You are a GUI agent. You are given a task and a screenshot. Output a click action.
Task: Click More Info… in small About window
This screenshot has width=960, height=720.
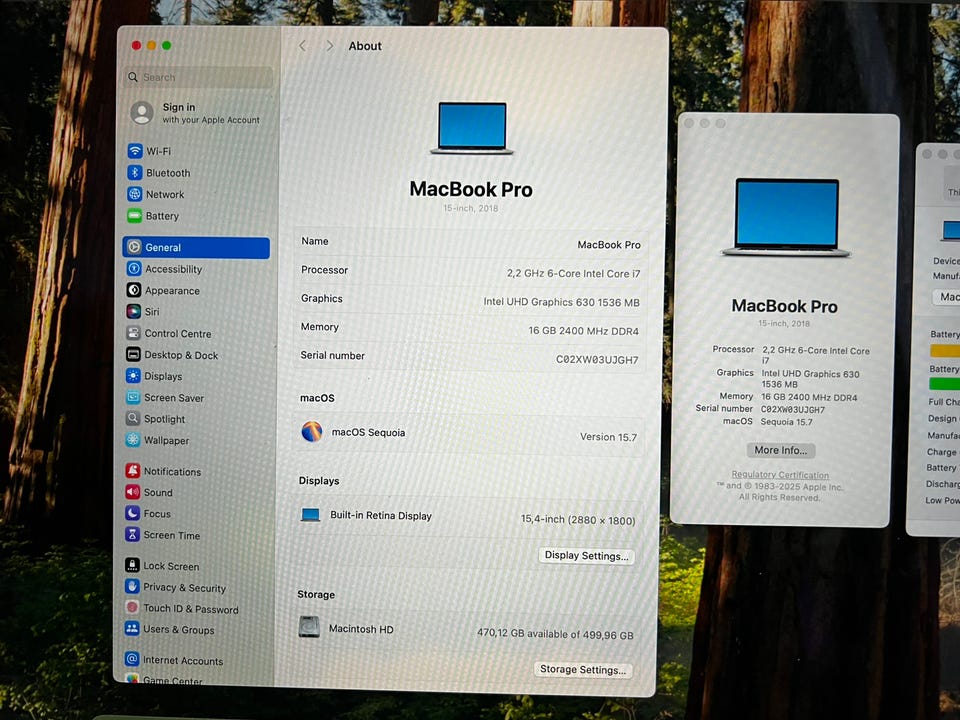(x=781, y=450)
